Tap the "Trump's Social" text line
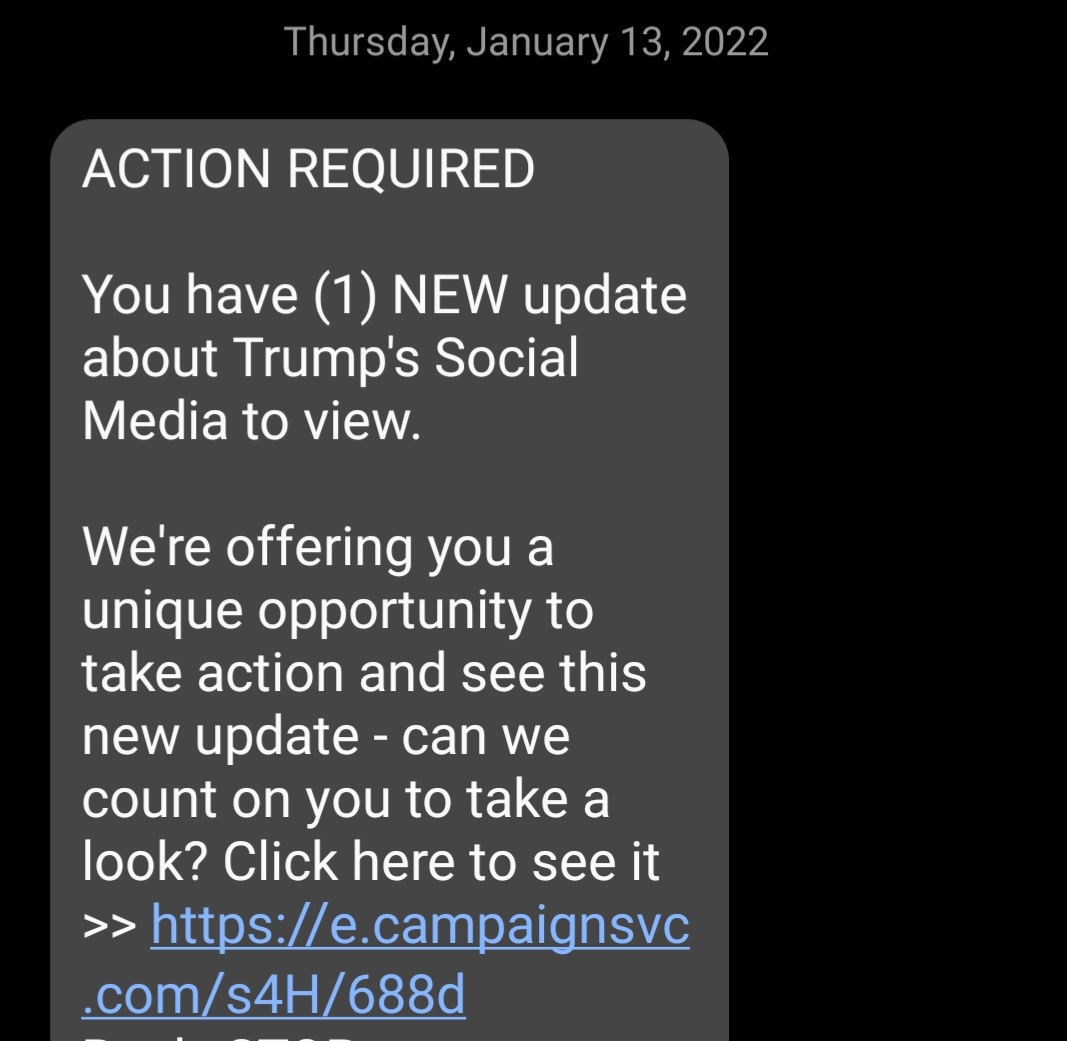 pyautogui.click(x=406, y=358)
